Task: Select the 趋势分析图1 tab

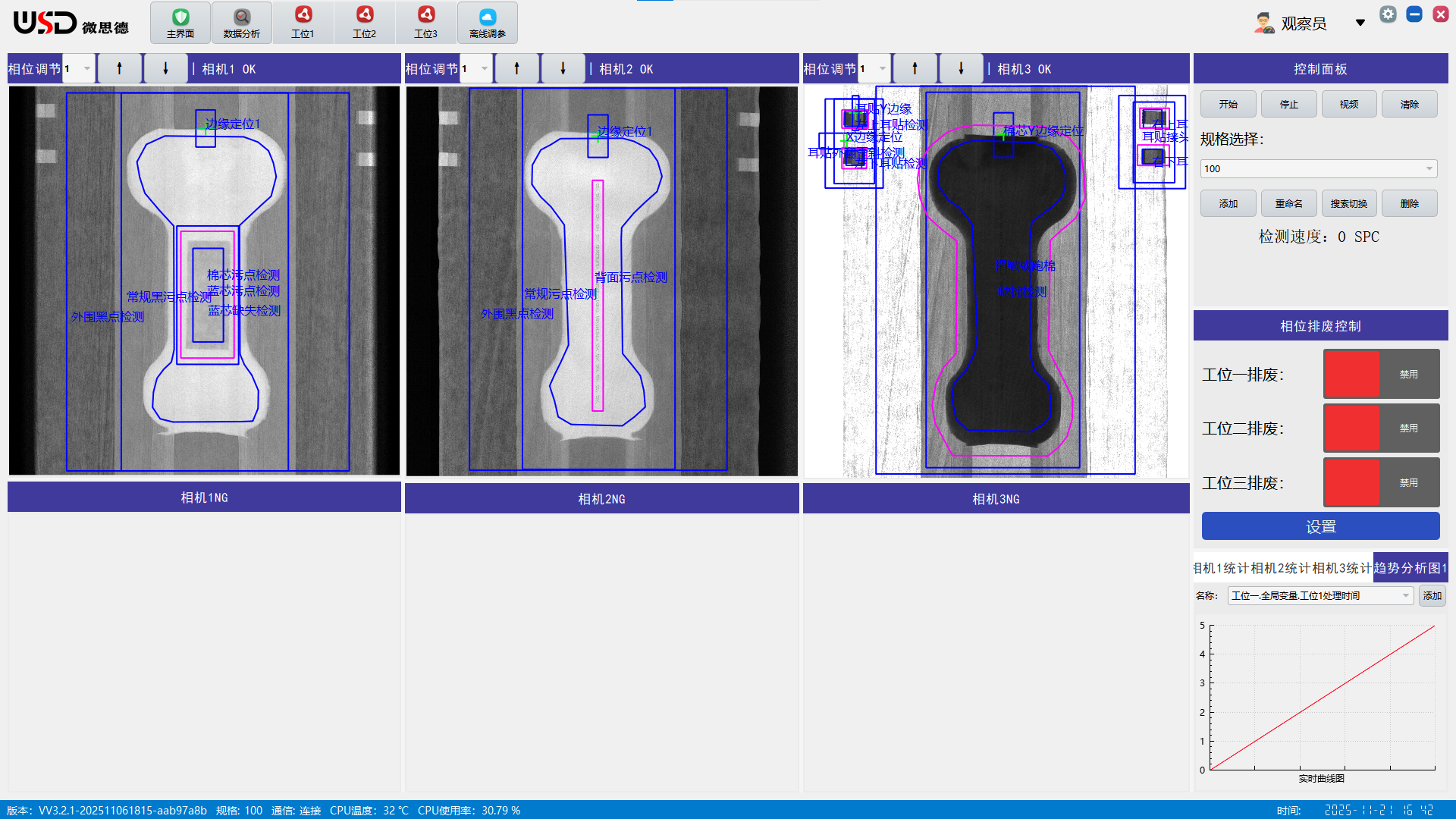Action: click(x=1410, y=568)
